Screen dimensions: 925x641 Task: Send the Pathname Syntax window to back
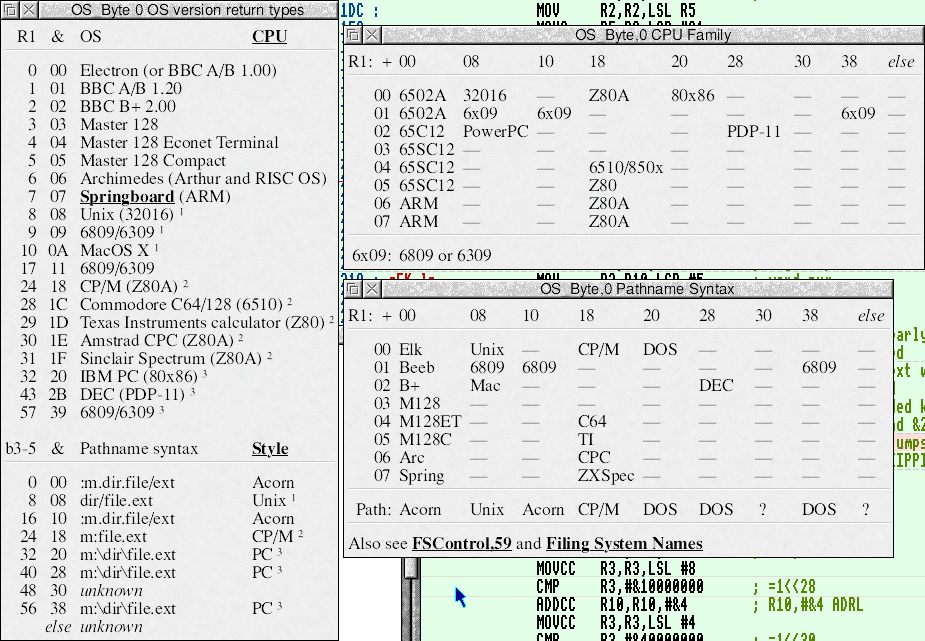pos(353,288)
